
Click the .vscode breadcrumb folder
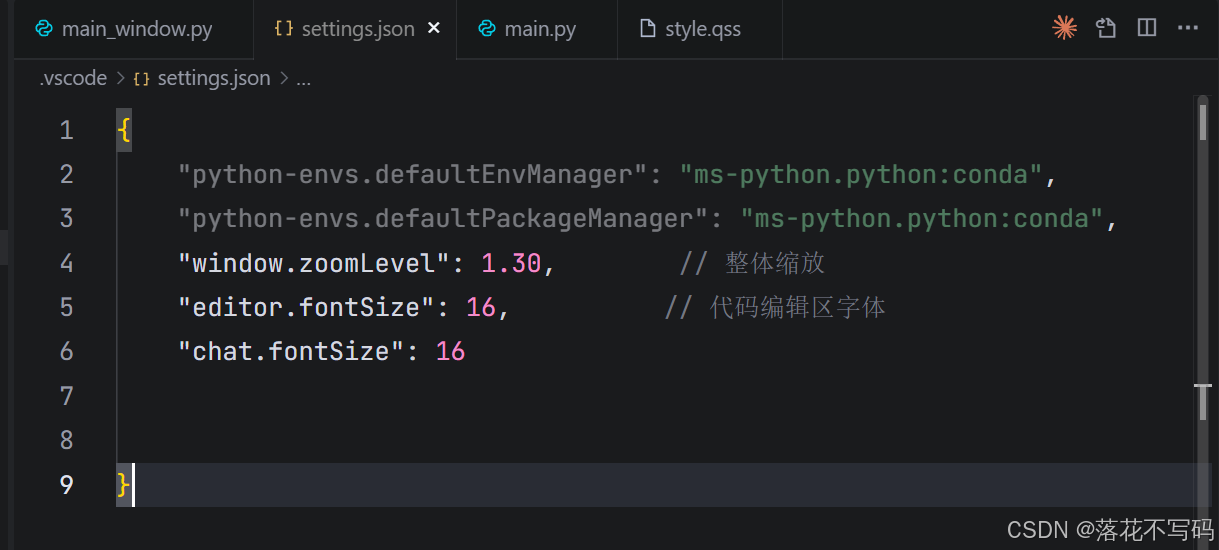point(73,78)
